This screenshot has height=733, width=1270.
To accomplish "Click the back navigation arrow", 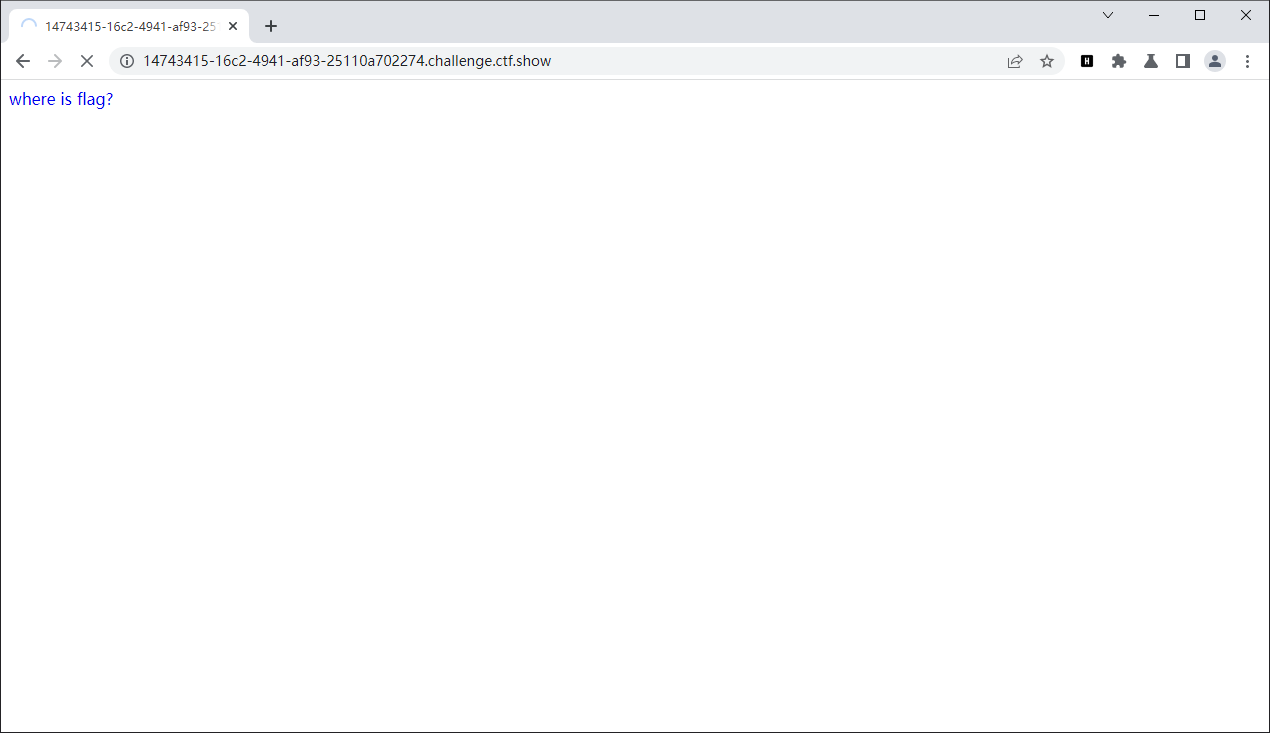I will point(23,61).
